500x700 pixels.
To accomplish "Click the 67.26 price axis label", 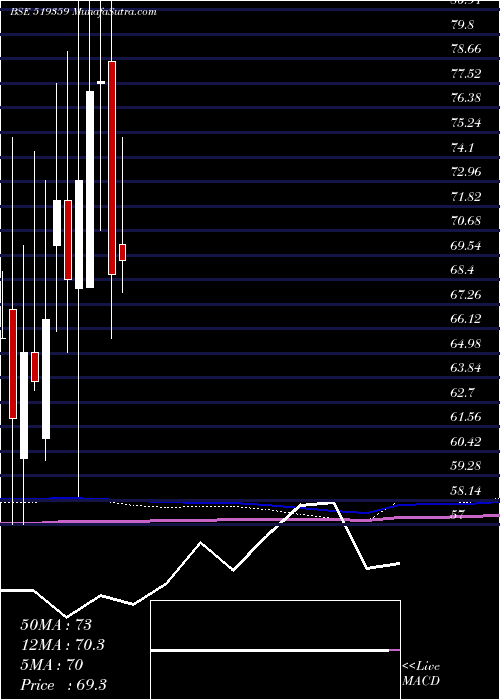I will click(x=466, y=294).
